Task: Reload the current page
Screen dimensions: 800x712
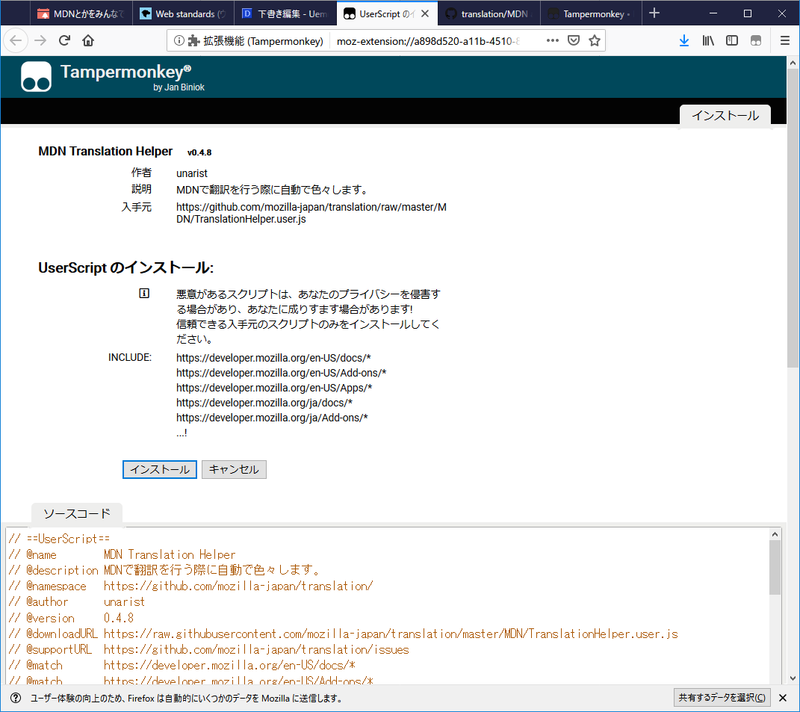Action: click(x=64, y=41)
